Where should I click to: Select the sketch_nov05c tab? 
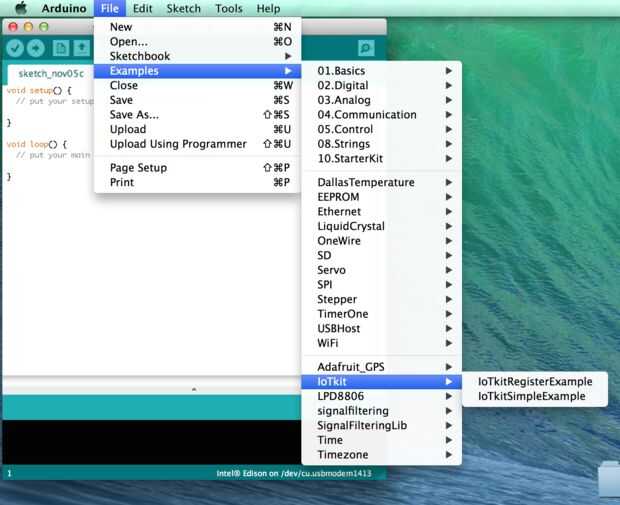[x=51, y=74]
